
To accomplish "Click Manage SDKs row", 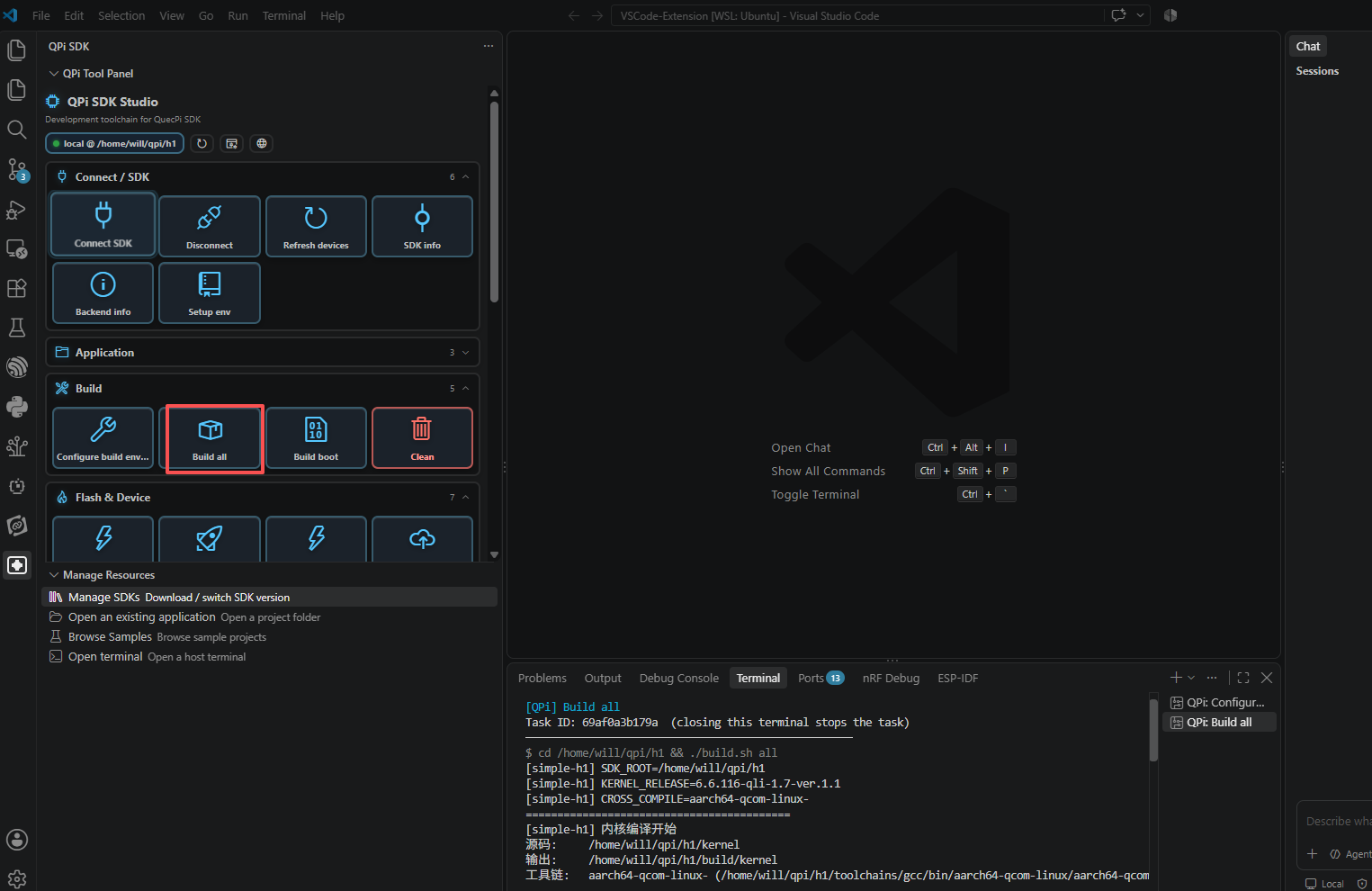I will 269,597.
